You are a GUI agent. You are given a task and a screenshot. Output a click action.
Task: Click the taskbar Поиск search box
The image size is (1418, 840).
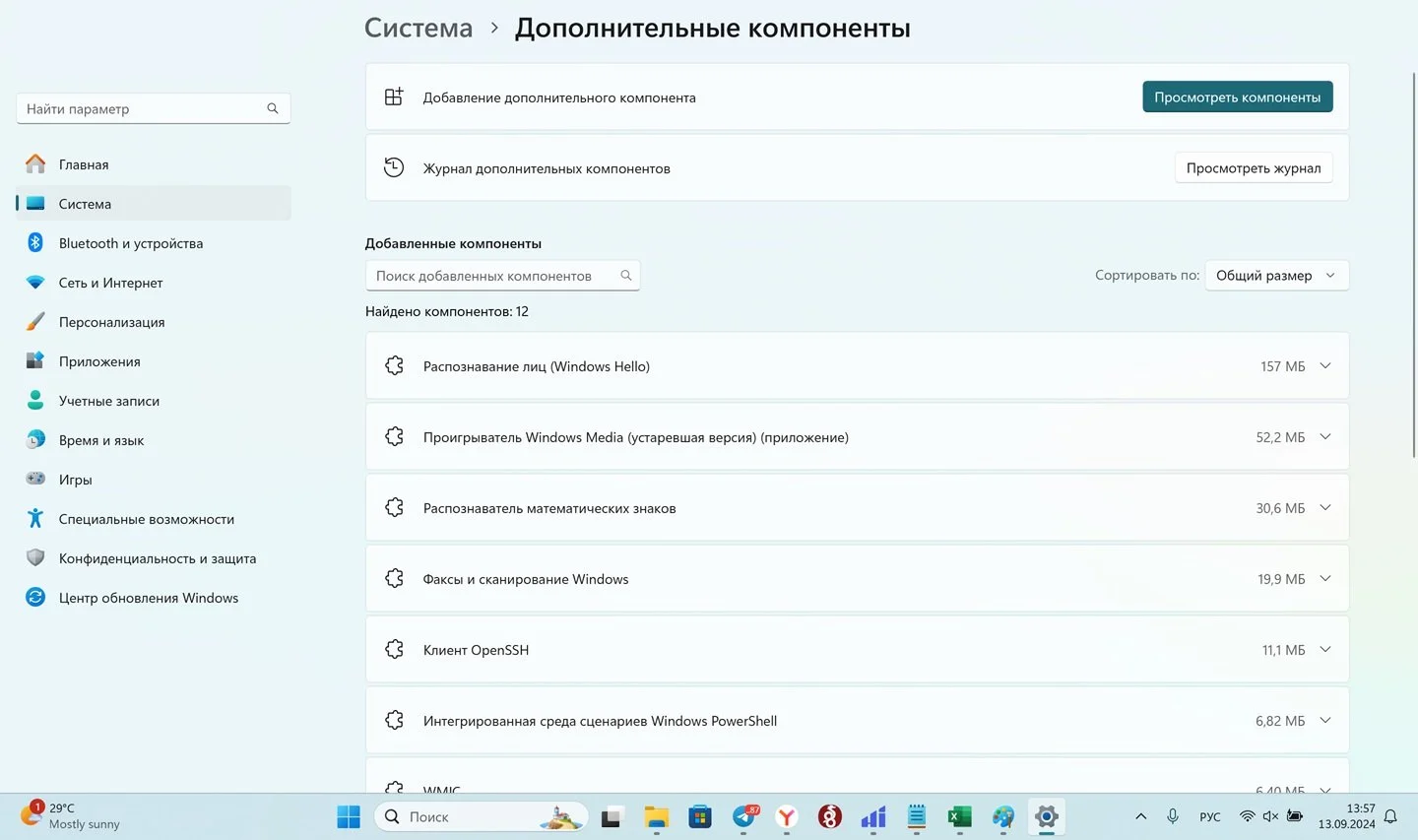point(482,816)
